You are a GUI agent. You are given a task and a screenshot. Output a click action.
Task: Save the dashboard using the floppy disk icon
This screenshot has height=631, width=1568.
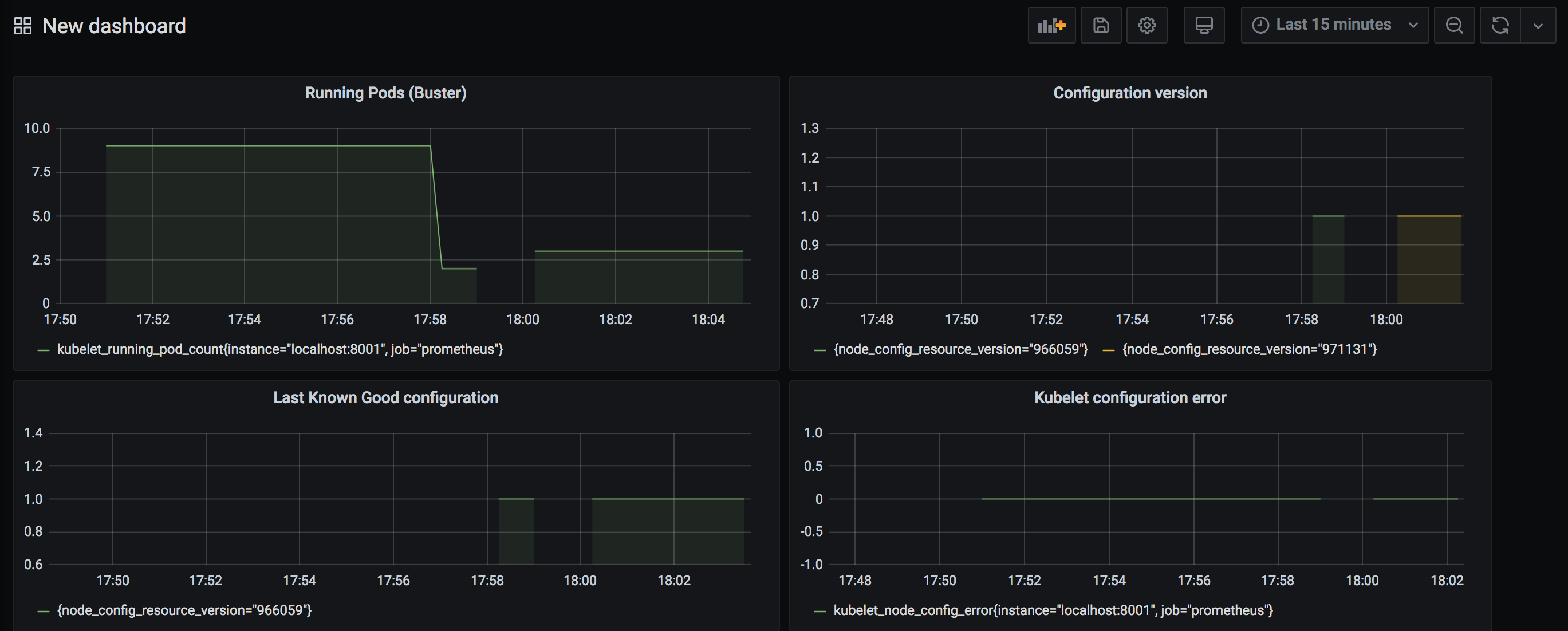click(x=1101, y=26)
